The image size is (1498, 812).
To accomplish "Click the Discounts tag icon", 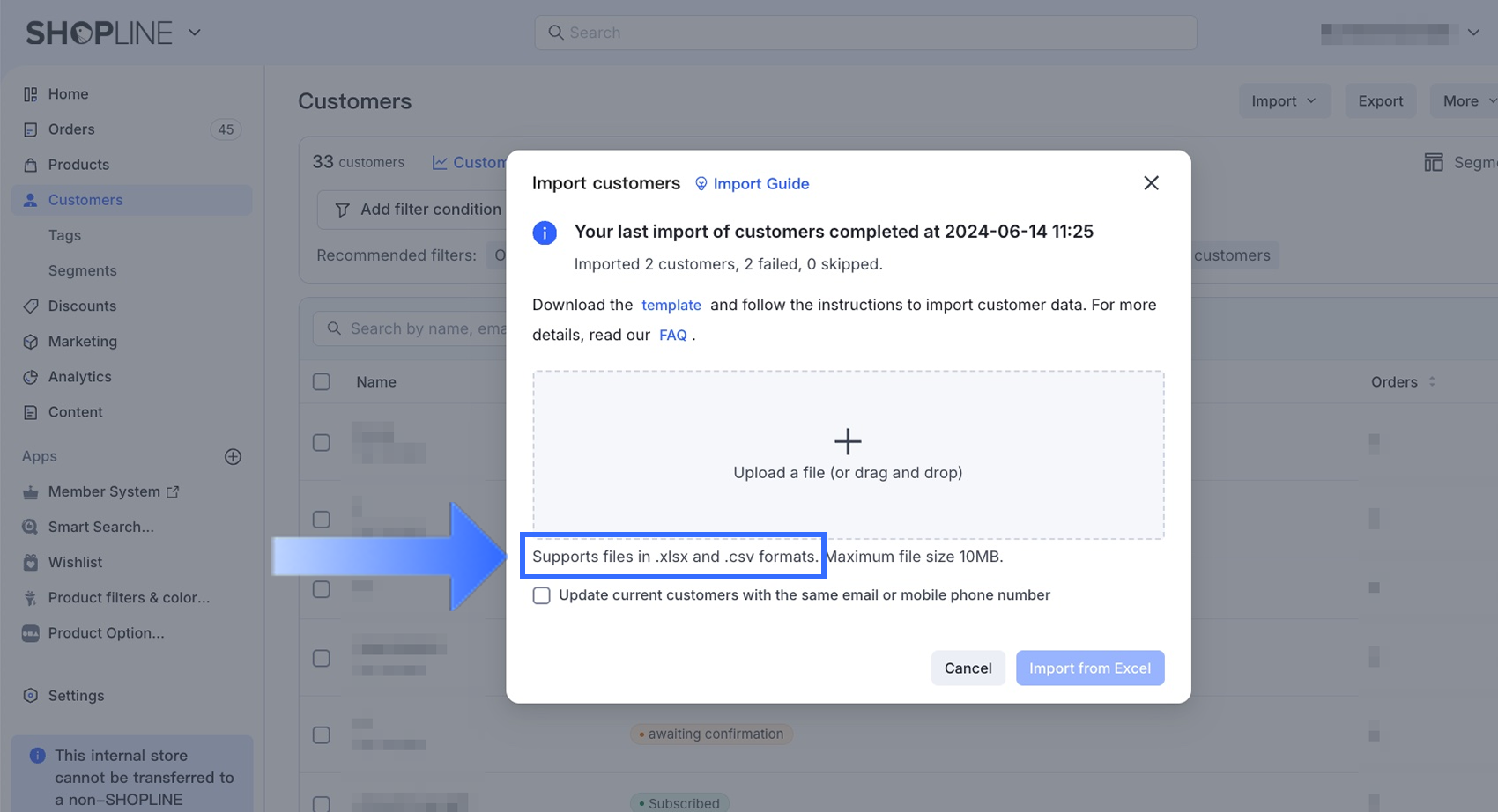I will 31,306.
